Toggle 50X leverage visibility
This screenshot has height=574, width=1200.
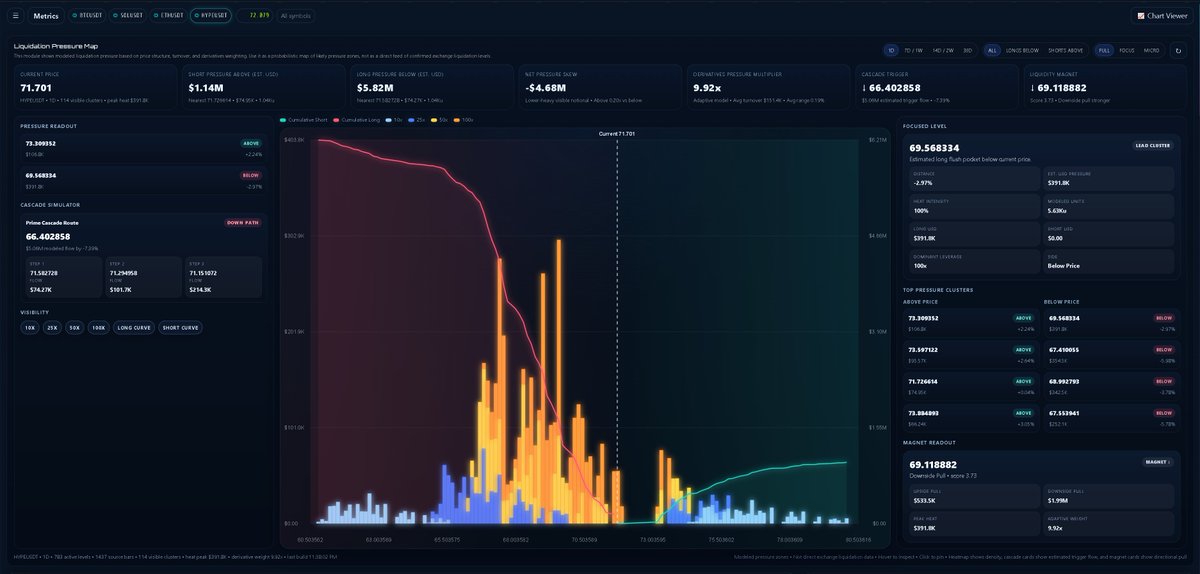point(75,327)
